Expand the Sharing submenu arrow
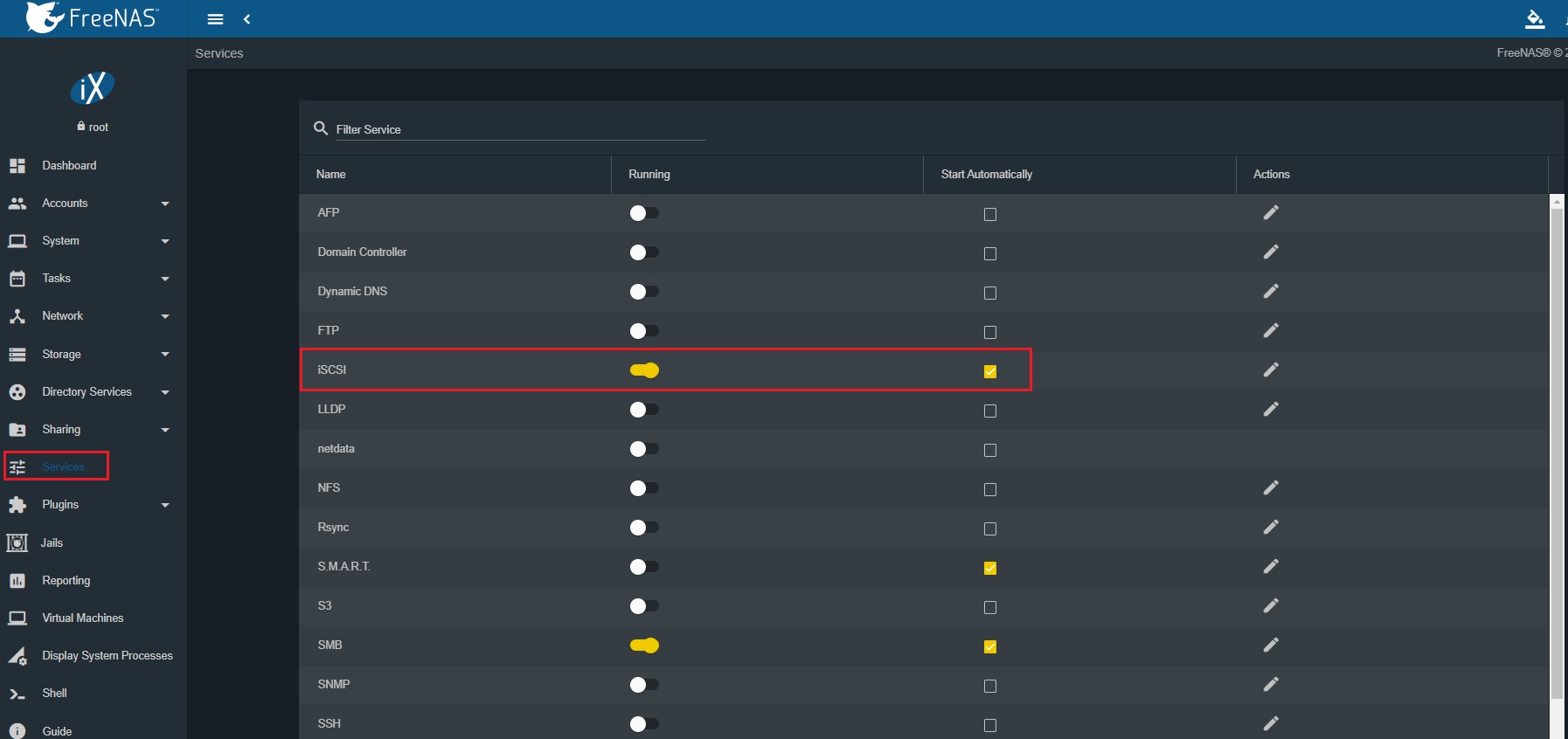 [x=165, y=430]
